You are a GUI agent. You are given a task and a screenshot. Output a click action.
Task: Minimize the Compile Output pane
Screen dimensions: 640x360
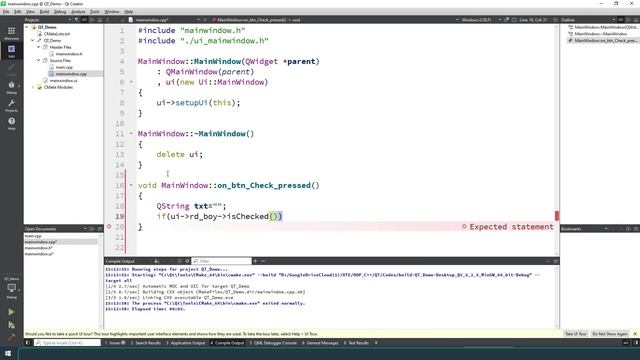click(x=548, y=261)
